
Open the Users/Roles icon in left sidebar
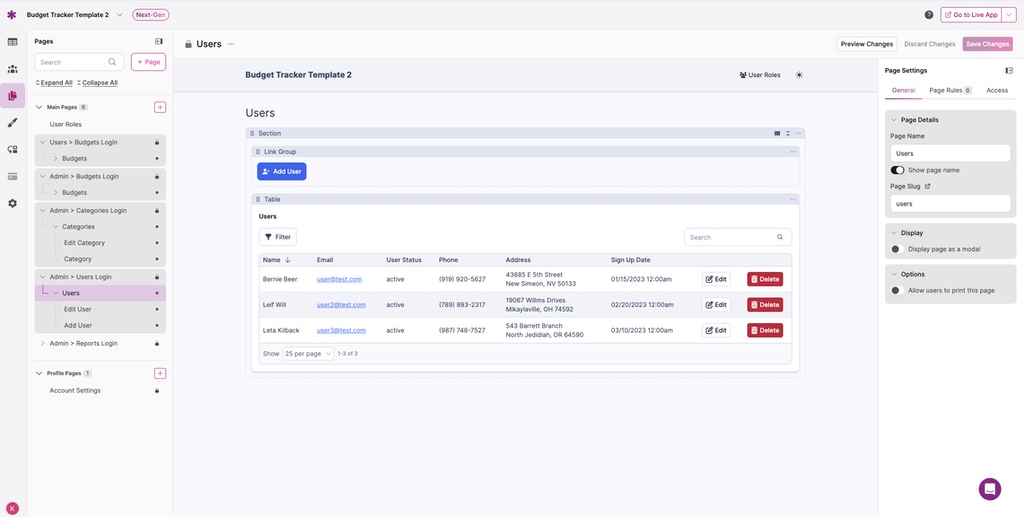pyautogui.click(x=13, y=69)
